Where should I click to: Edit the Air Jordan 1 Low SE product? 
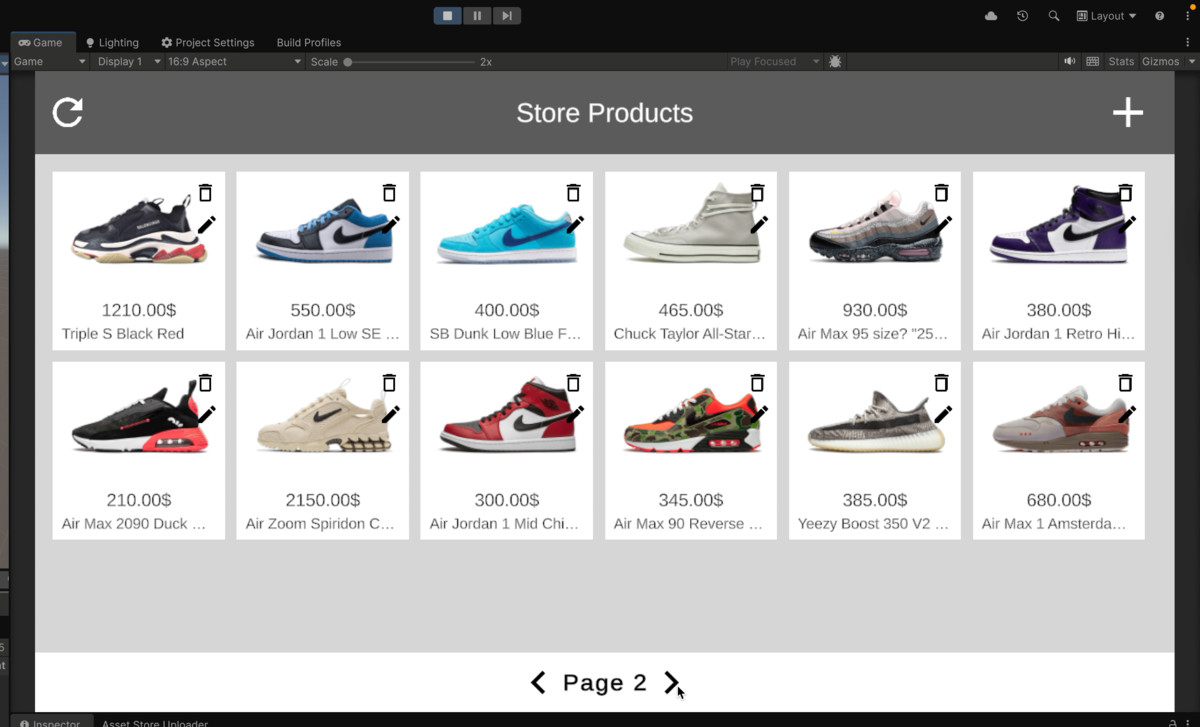(390, 225)
